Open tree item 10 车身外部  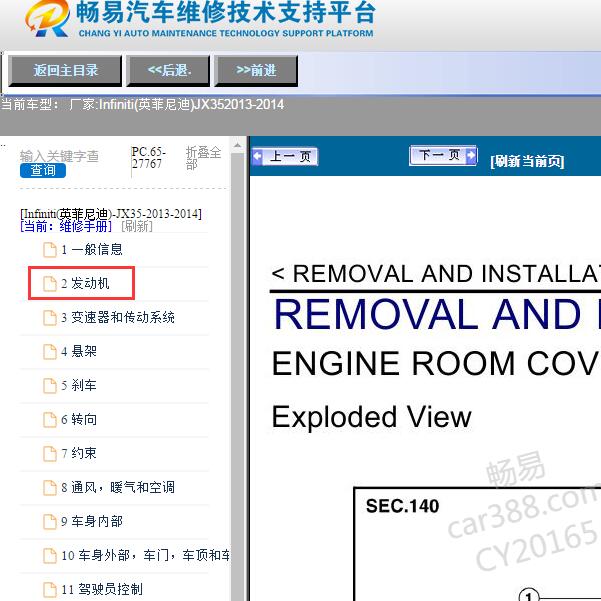(x=145, y=555)
